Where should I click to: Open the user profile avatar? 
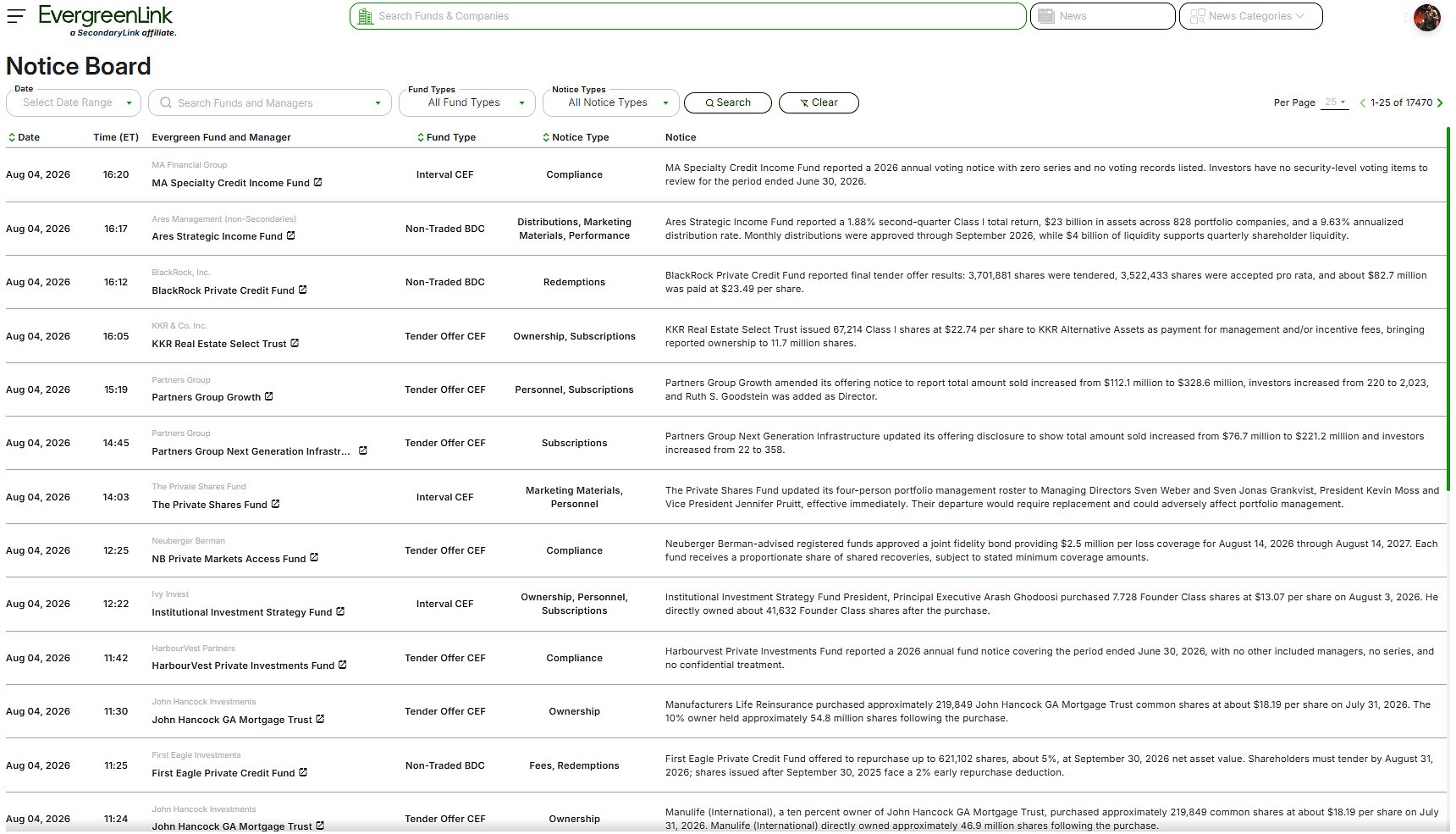click(1427, 17)
